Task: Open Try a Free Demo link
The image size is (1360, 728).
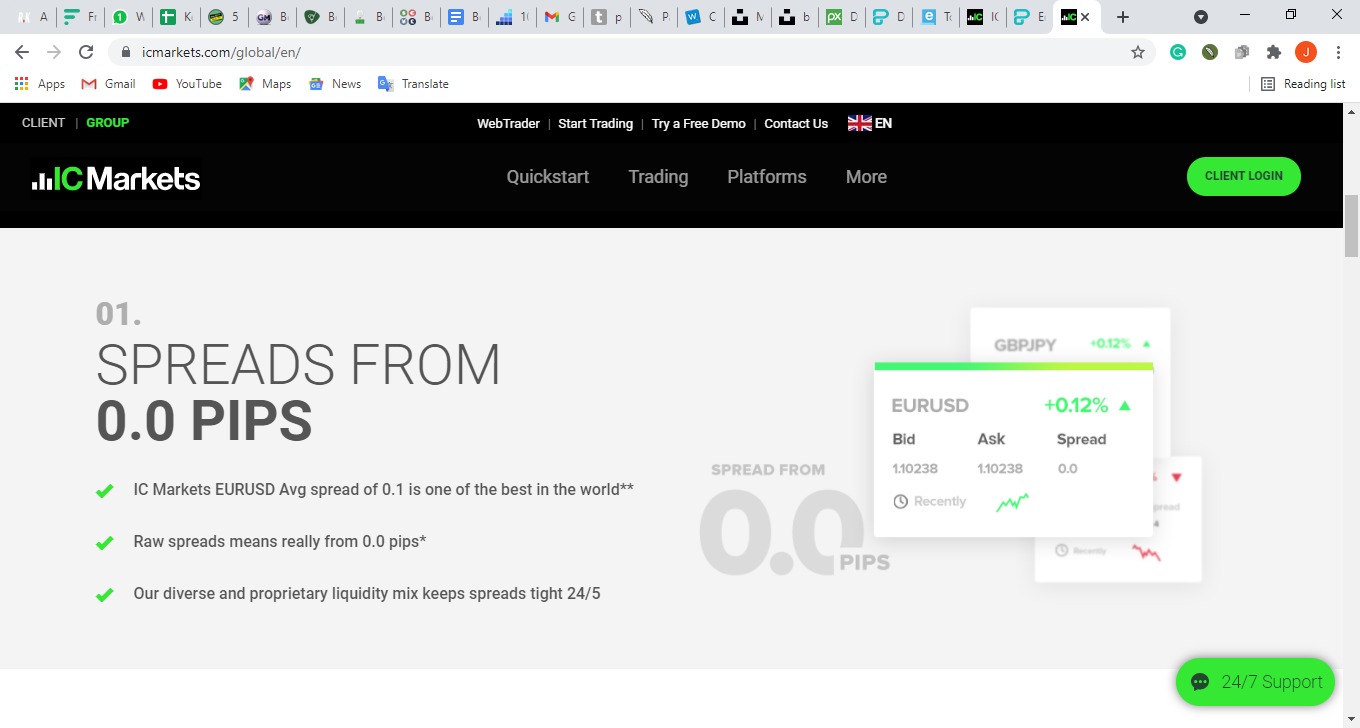Action: (x=699, y=124)
